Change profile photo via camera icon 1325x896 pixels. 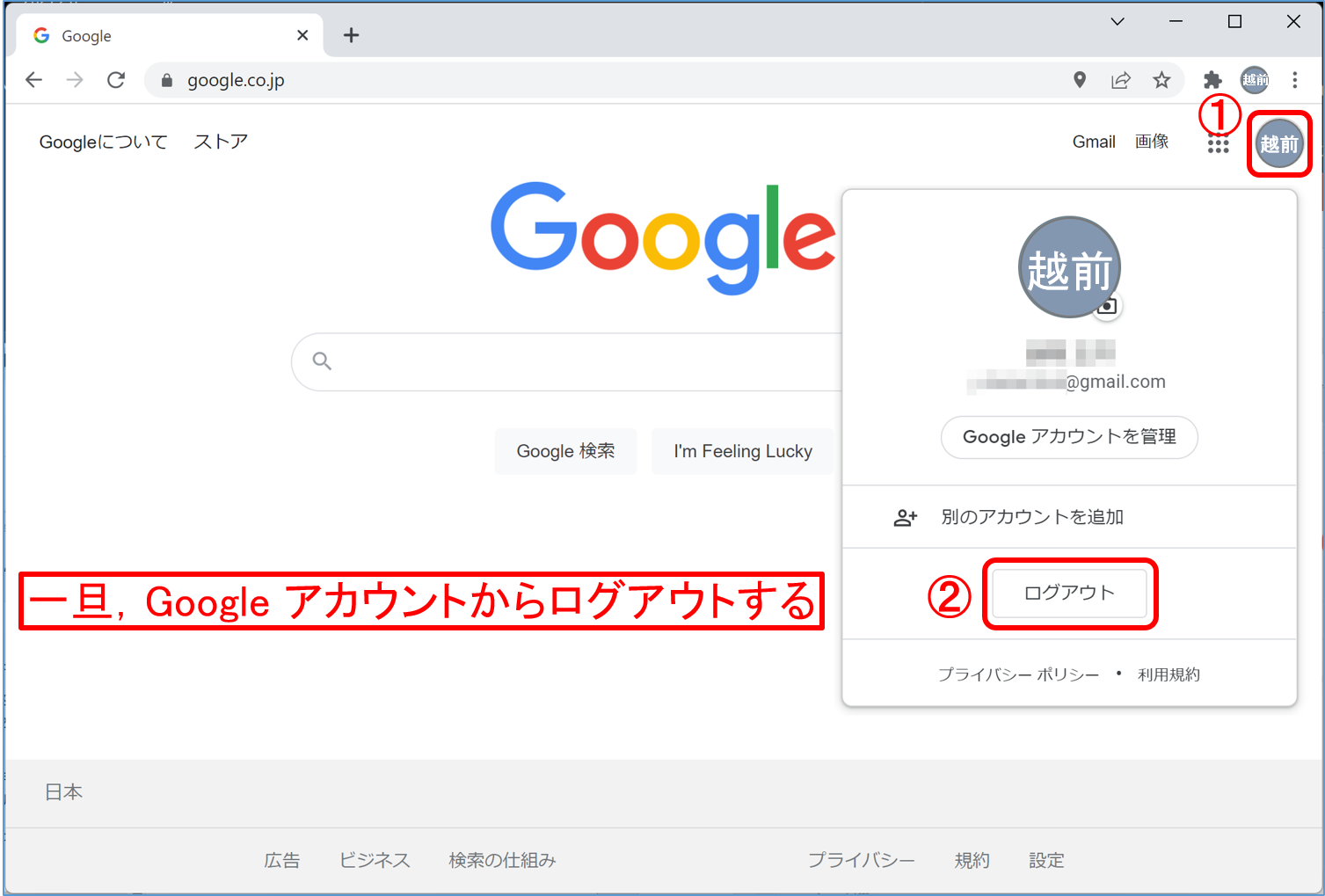[1107, 305]
